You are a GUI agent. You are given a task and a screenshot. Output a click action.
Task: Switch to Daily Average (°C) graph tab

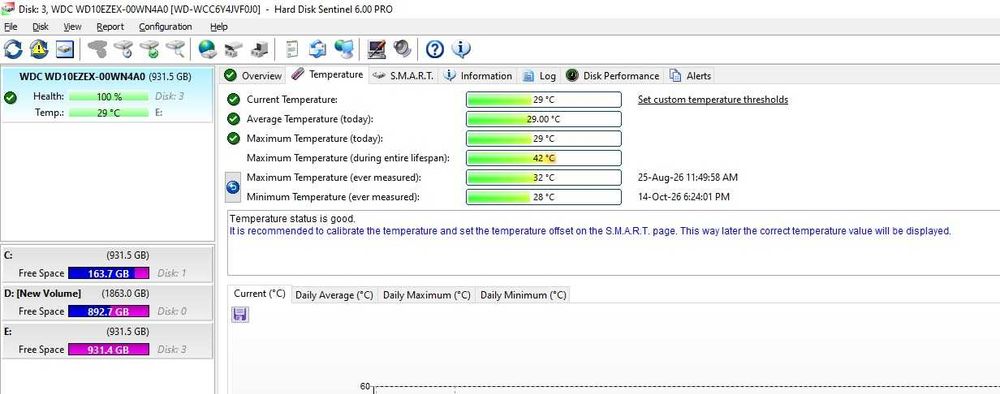click(334, 295)
